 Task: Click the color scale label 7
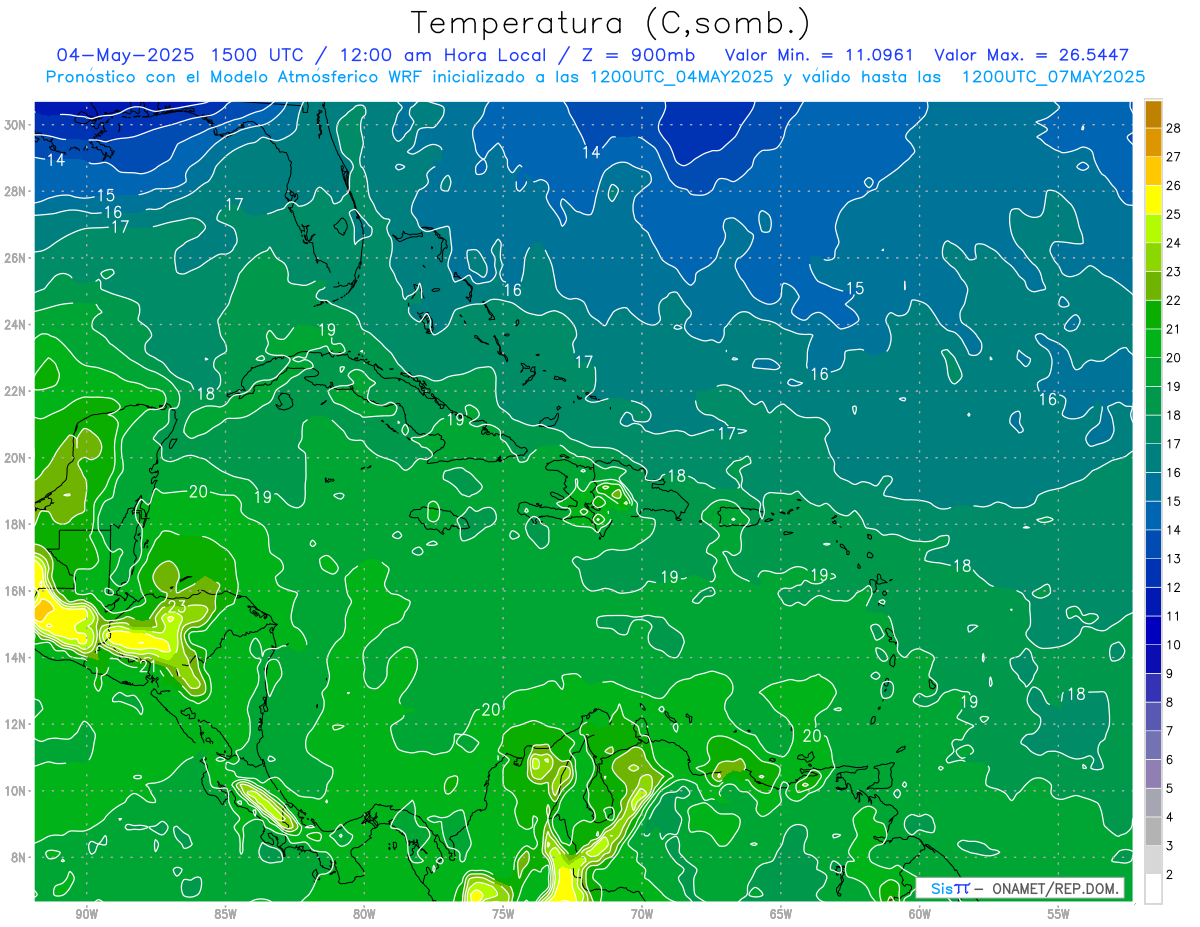tap(1171, 731)
